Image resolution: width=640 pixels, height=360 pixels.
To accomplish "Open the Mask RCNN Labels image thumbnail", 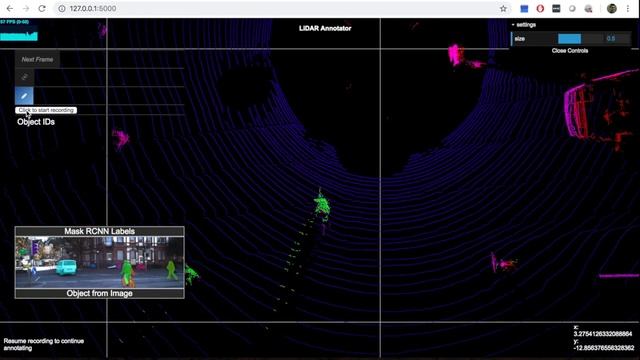I will click(100, 262).
